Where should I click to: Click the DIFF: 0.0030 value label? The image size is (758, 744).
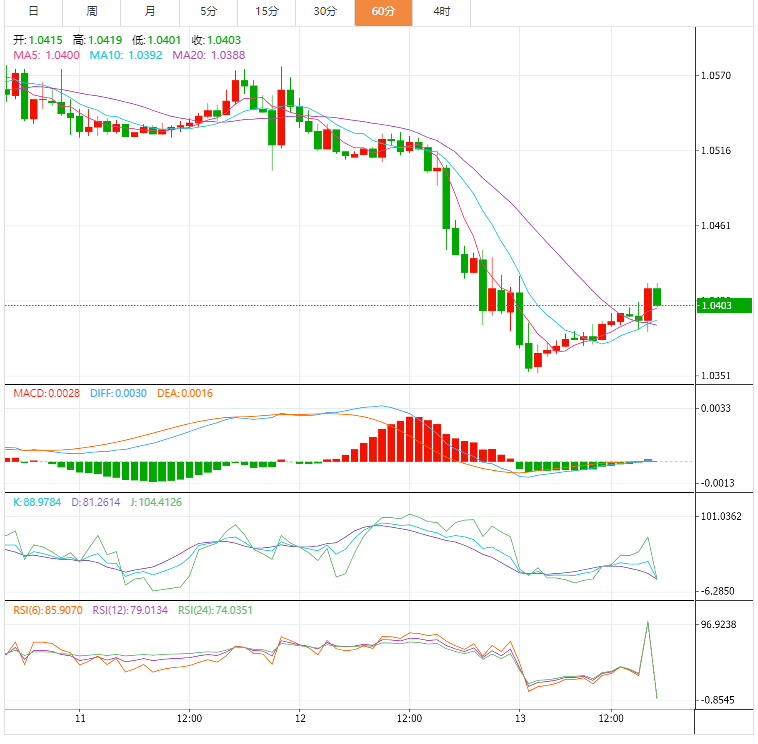[x=118, y=394]
